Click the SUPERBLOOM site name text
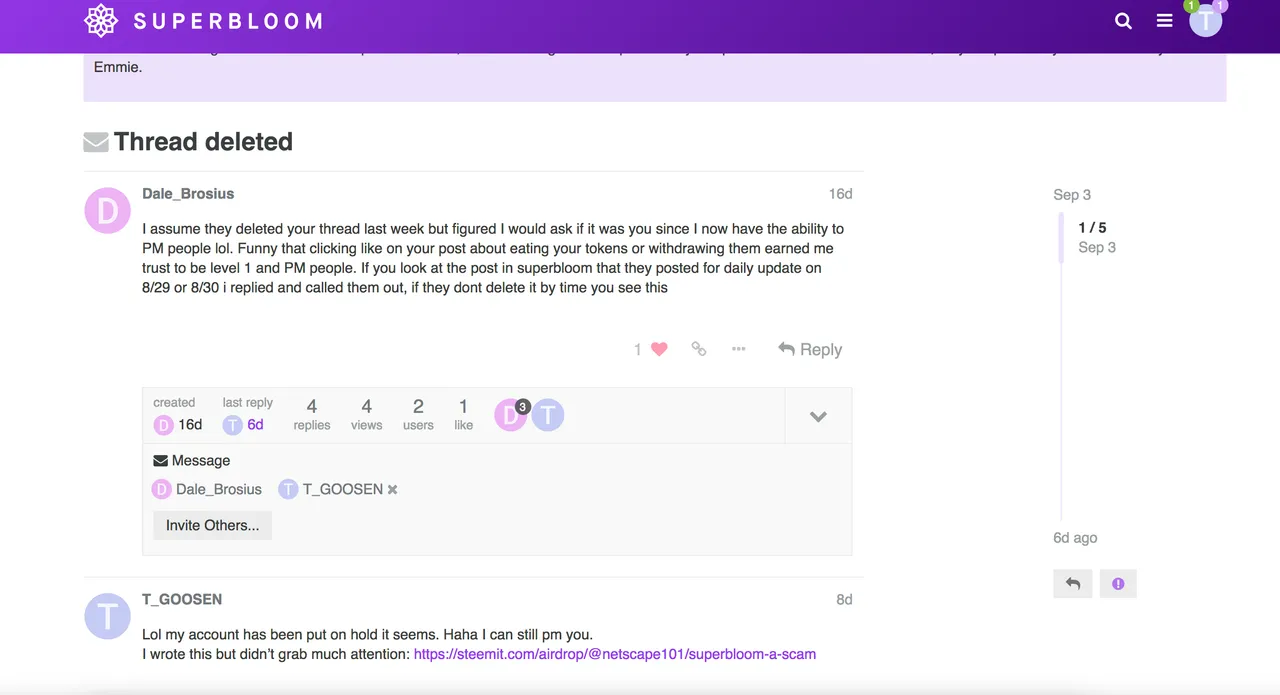1280x695 pixels. pyautogui.click(x=228, y=21)
